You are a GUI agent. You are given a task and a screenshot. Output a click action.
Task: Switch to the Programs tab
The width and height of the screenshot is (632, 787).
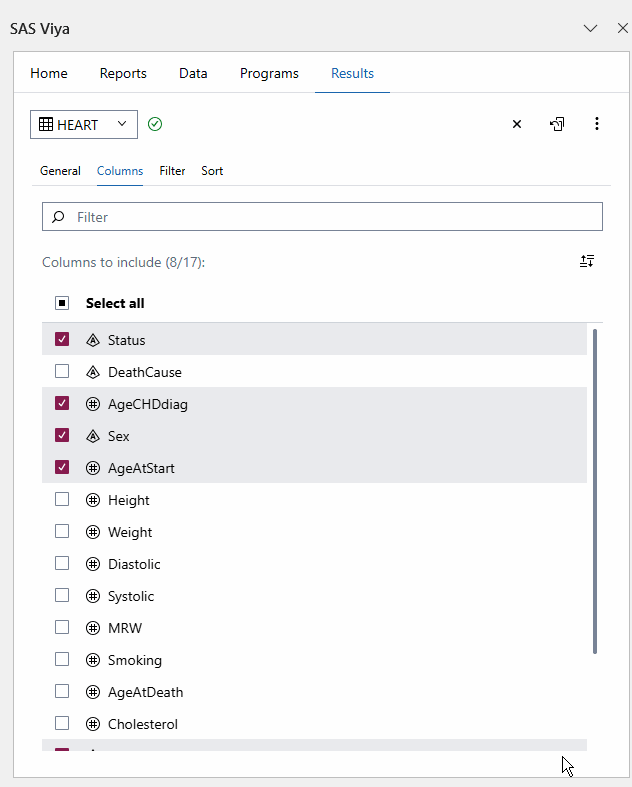click(x=269, y=73)
